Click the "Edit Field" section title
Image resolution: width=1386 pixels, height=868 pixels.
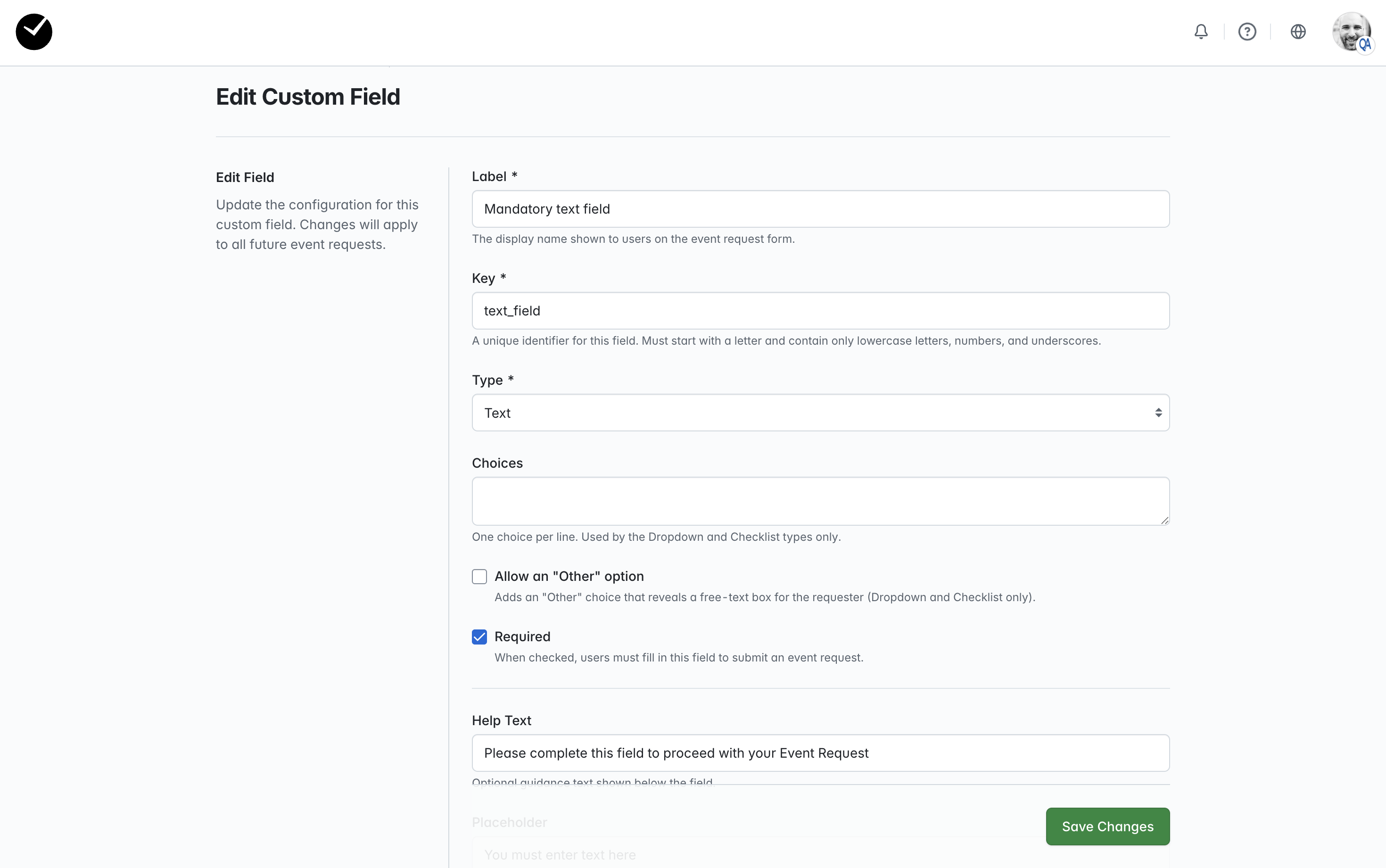[x=245, y=177]
